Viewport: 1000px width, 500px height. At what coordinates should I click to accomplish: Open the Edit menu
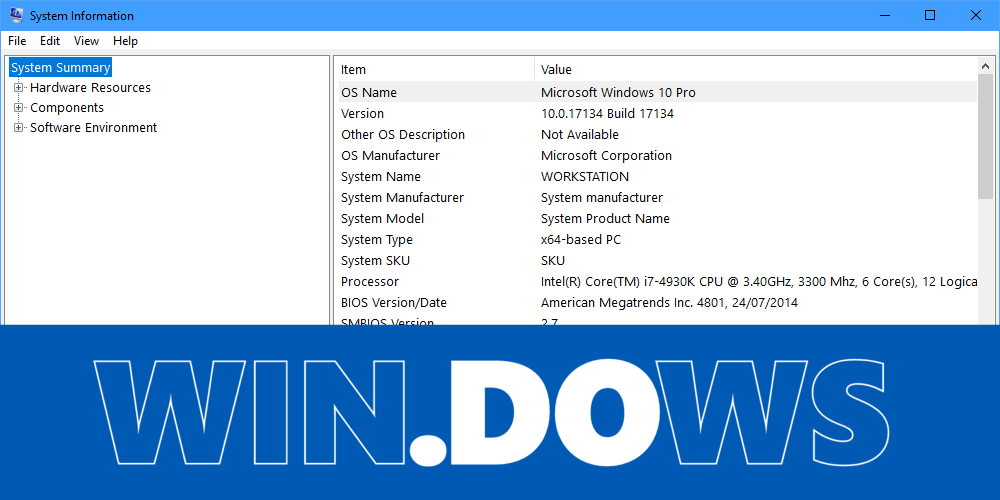(x=50, y=41)
